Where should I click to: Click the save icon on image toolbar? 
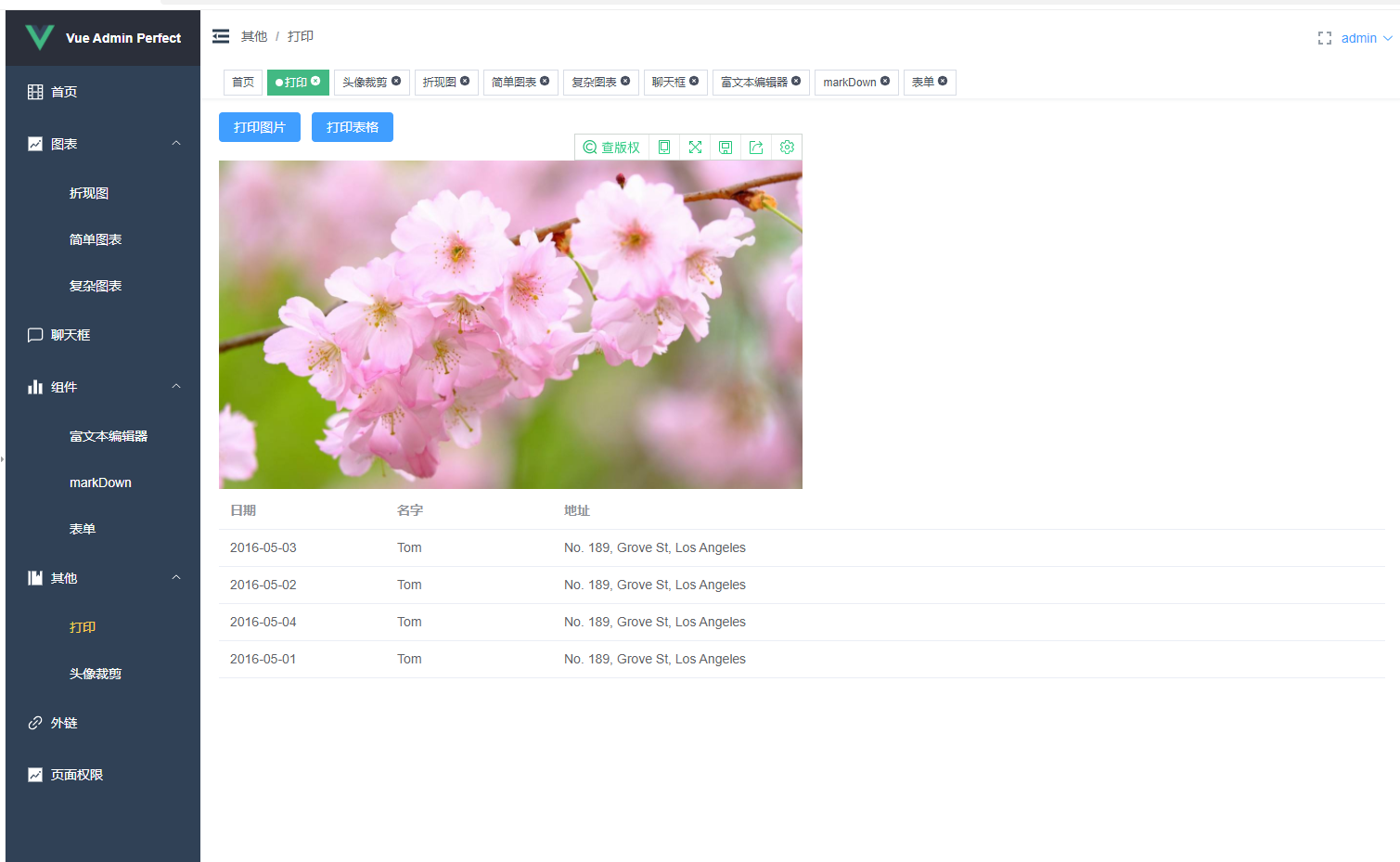pos(726,148)
